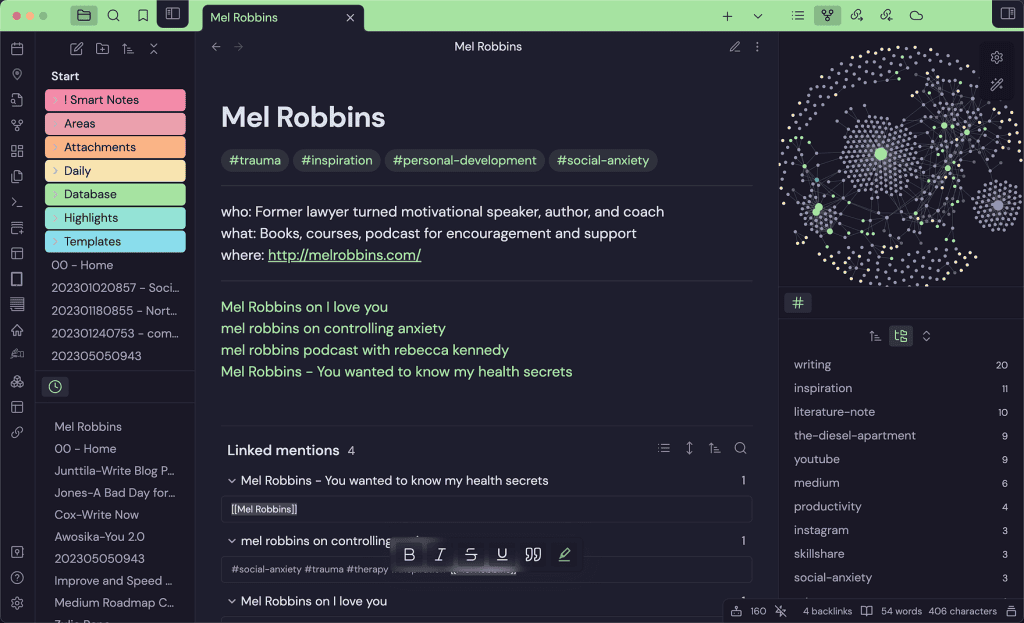Open graph settings gear above the graph
This screenshot has width=1024, height=623.
[x=996, y=58]
